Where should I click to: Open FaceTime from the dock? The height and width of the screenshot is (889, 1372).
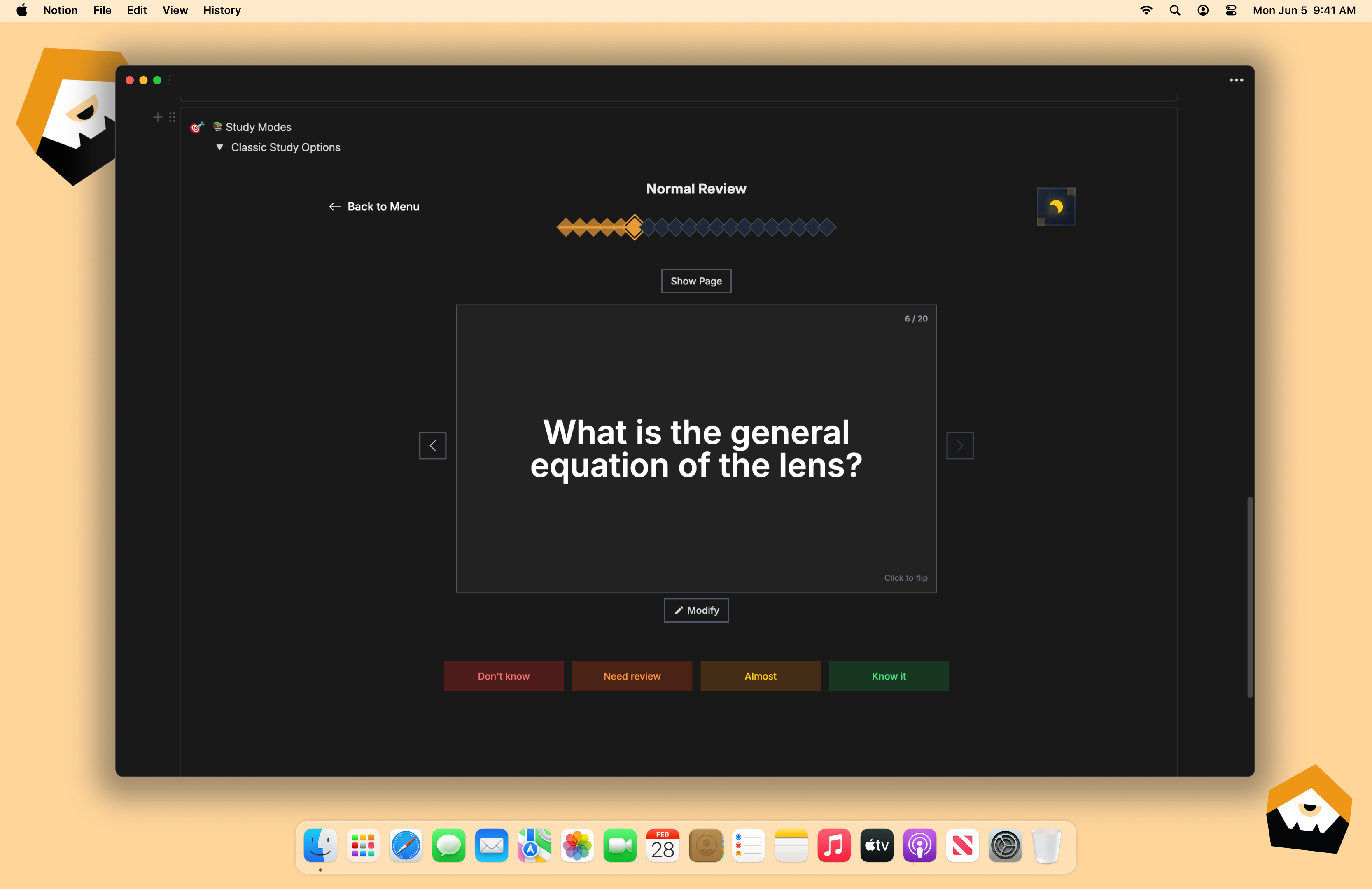pos(620,845)
